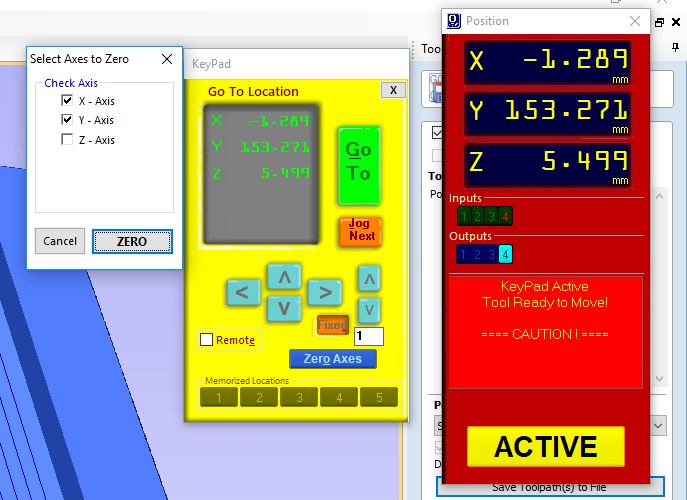Viewport: 687px width, 500px height.
Task: Click Save Toolpath(s) to File button
Action: (549, 487)
